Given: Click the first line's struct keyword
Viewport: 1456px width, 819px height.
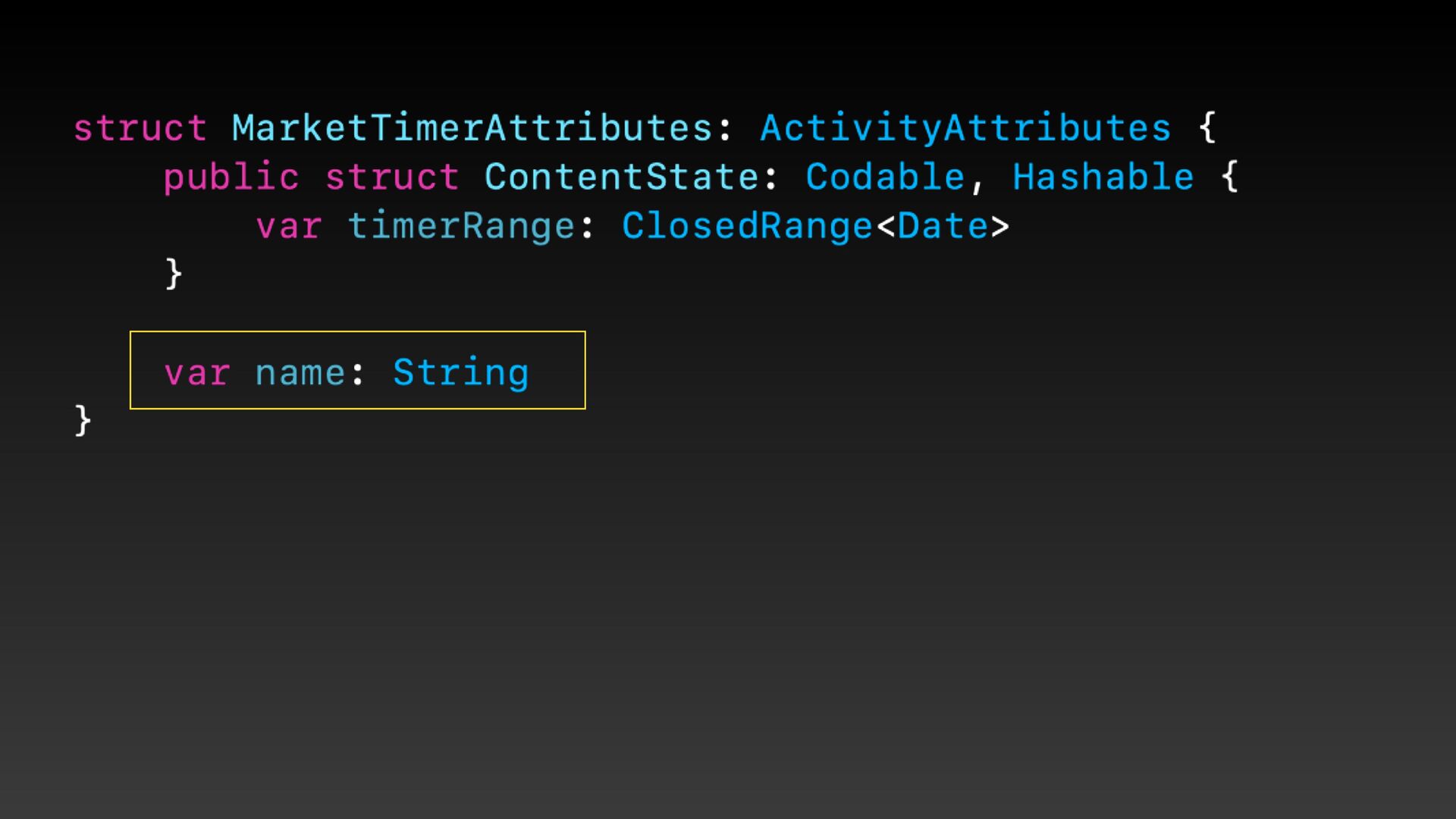Looking at the screenshot, I should tap(140, 128).
